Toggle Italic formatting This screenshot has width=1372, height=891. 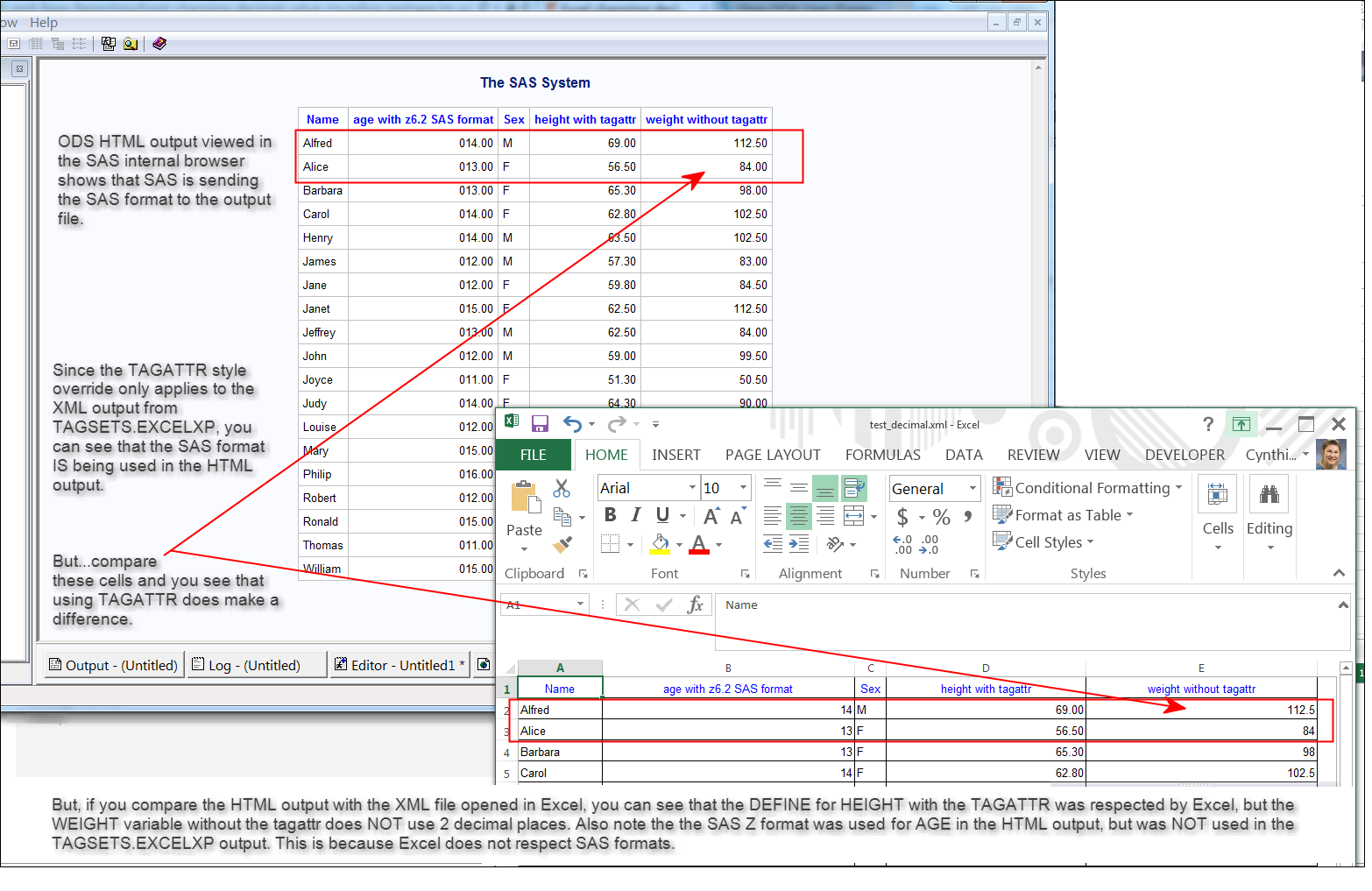pyautogui.click(x=636, y=515)
